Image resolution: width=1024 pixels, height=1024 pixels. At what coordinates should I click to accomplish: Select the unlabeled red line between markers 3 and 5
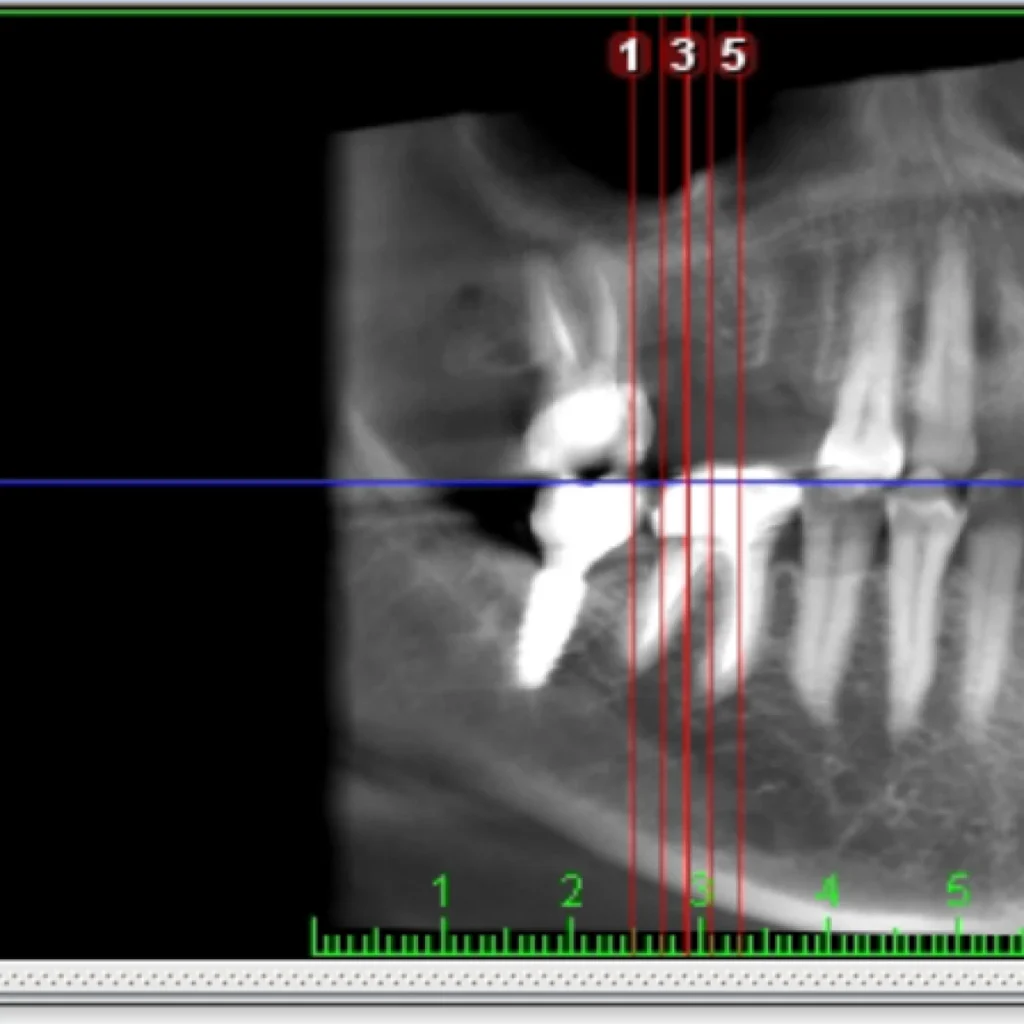click(711, 300)
